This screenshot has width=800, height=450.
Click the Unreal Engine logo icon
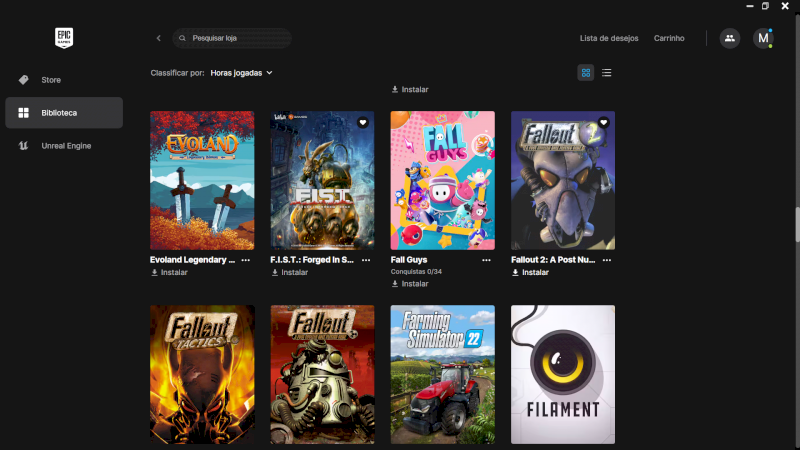23,145
